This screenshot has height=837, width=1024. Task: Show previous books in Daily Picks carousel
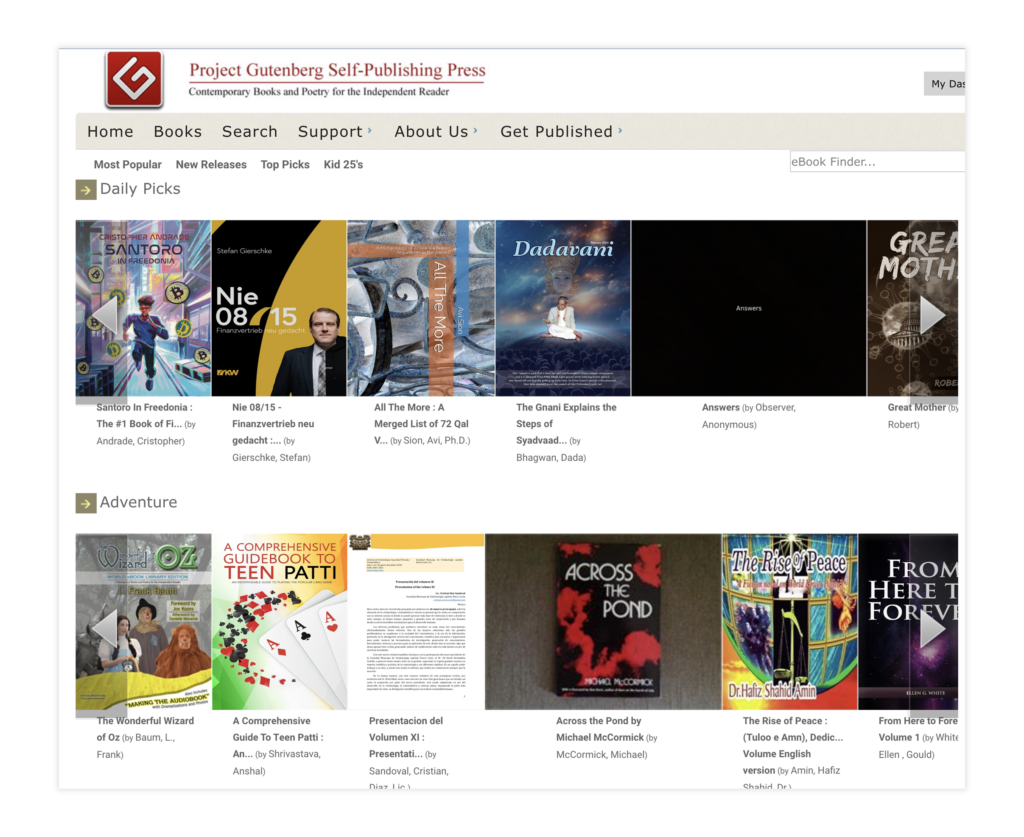pyautogui.click(x=104, y=316)
